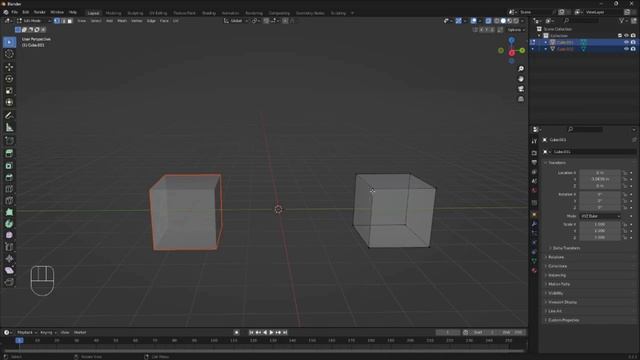Toggle X-ray display button
The height and width of the screenshot is (360, 640).
tap(488, 21)
